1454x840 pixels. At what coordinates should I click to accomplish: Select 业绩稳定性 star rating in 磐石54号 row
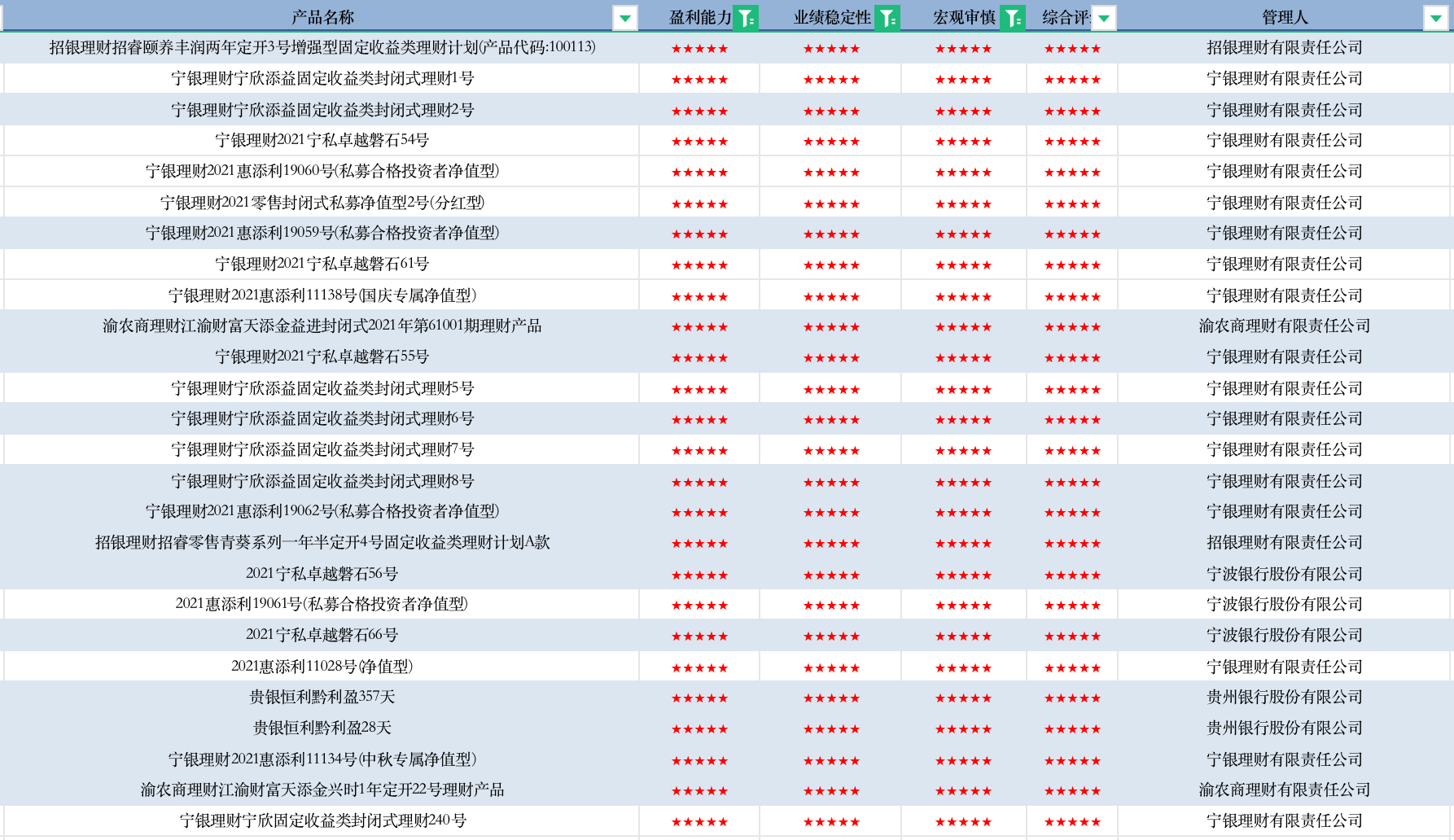coord(831,141)
